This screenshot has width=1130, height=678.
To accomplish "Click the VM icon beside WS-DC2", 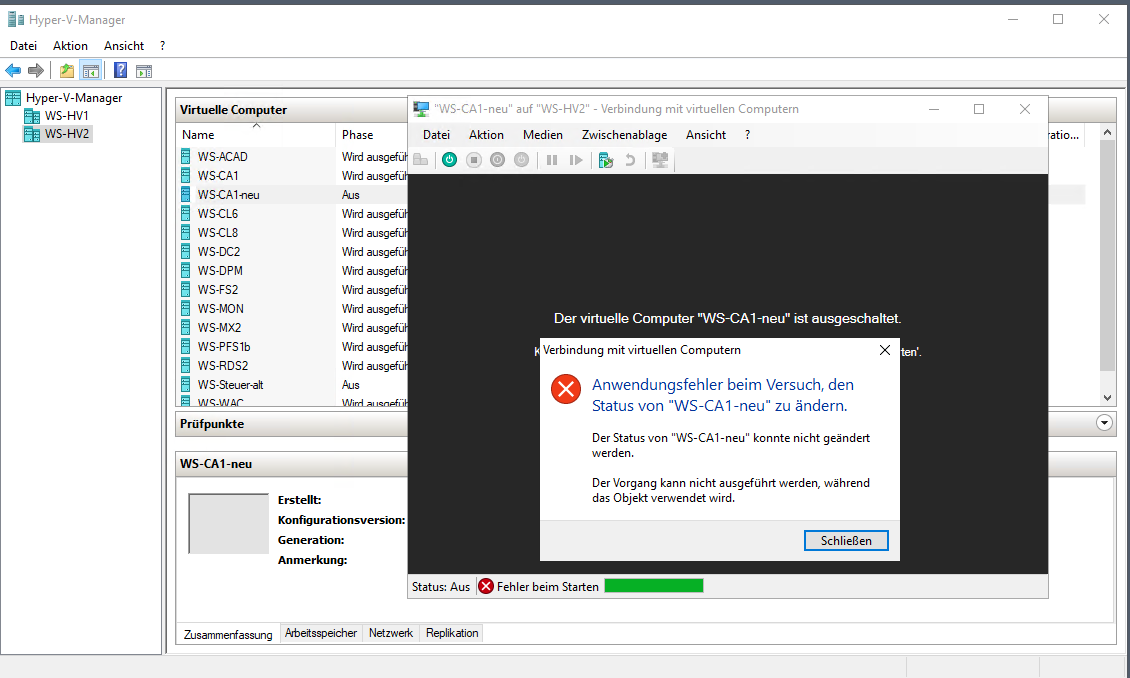I will 186,251.
